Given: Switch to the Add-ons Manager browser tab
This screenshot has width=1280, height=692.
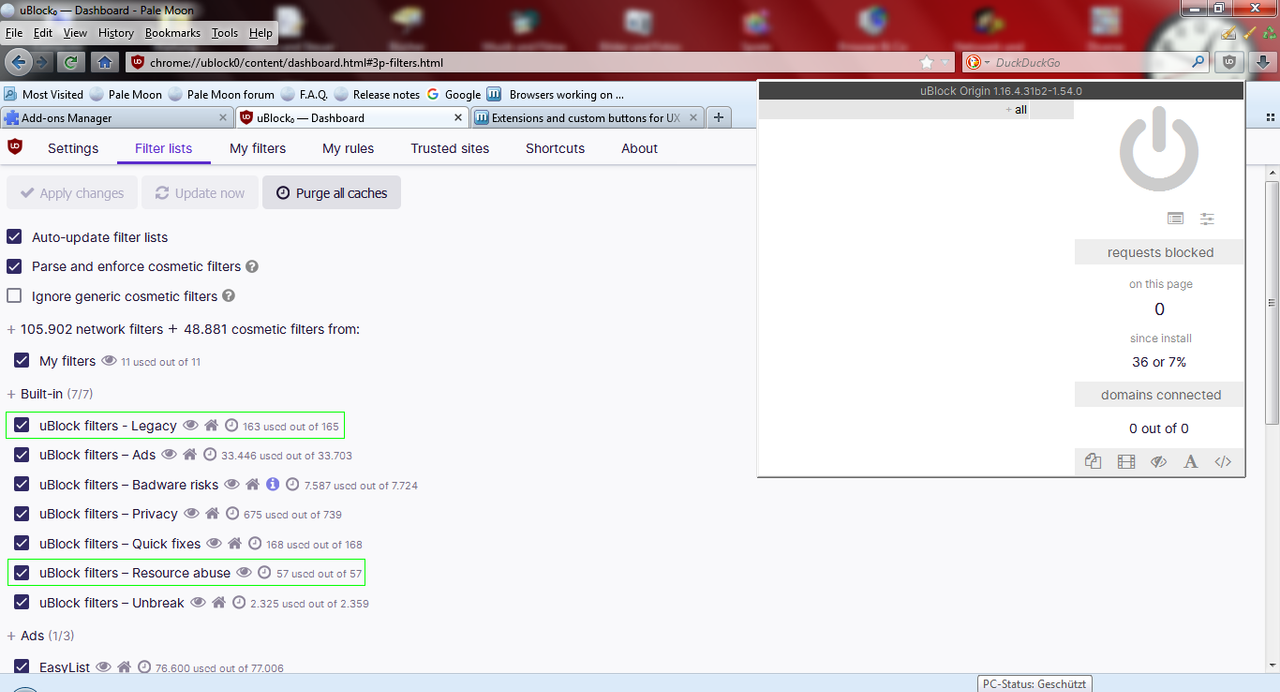Looking at the screenshot, I should point(117,118).
